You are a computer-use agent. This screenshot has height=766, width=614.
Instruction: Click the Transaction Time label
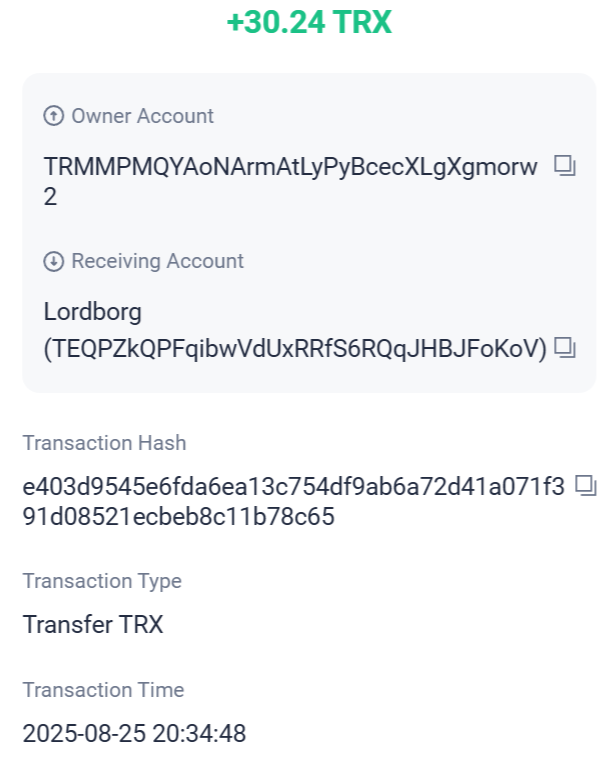[x=104, y=690]
